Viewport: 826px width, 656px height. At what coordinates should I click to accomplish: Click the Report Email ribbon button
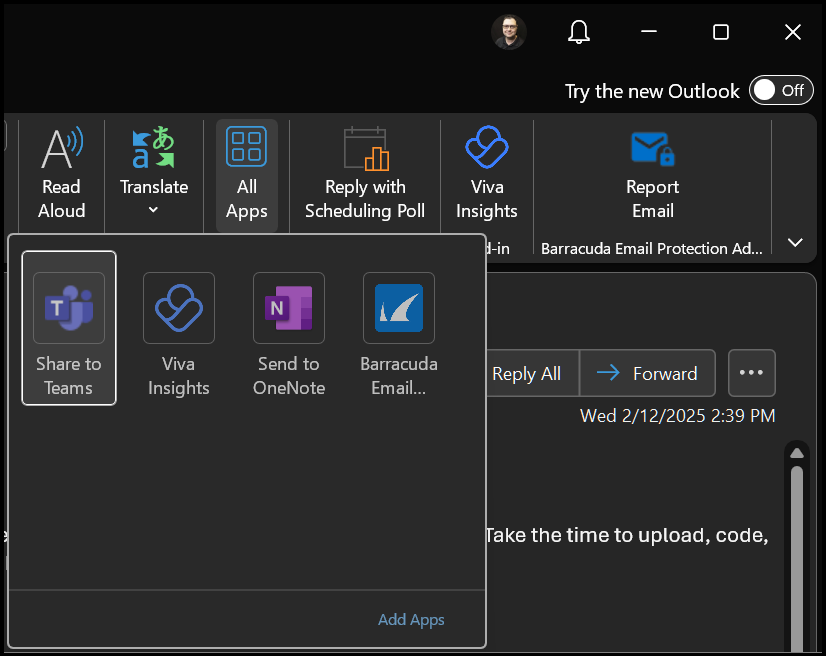click(x=653, y=174)
